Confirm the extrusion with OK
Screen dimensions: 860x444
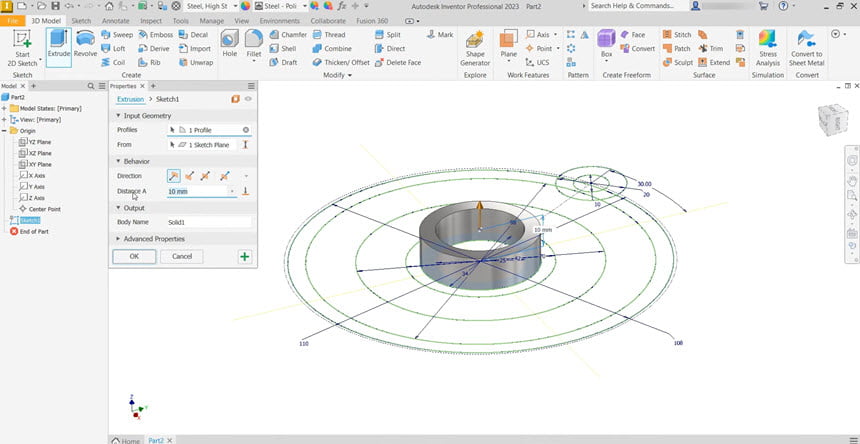pos(134,256)
